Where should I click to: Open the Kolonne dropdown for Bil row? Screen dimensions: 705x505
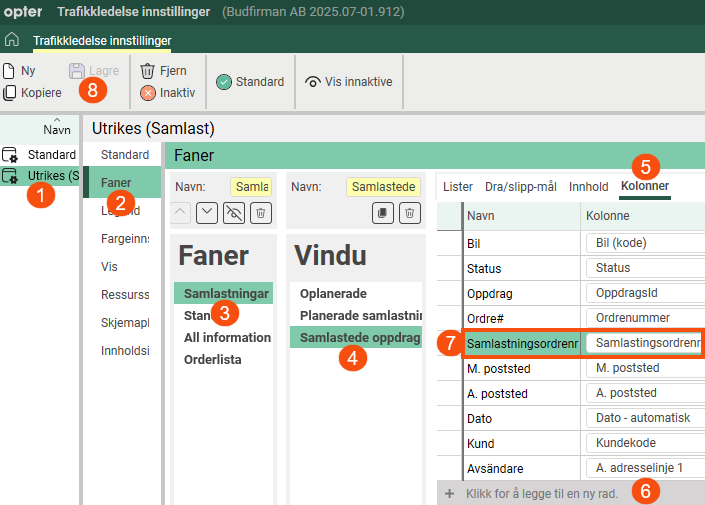click(x=644, y=243)
